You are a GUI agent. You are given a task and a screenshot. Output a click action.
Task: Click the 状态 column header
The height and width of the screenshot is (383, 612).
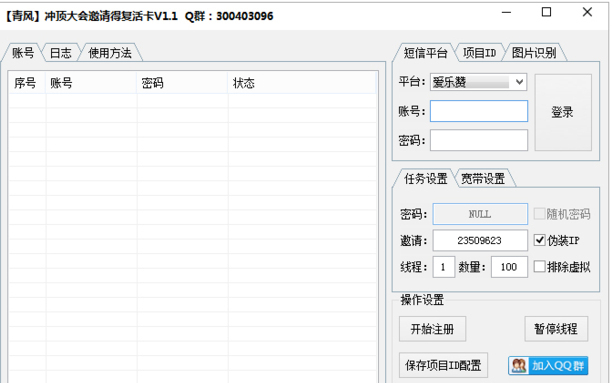302,83
